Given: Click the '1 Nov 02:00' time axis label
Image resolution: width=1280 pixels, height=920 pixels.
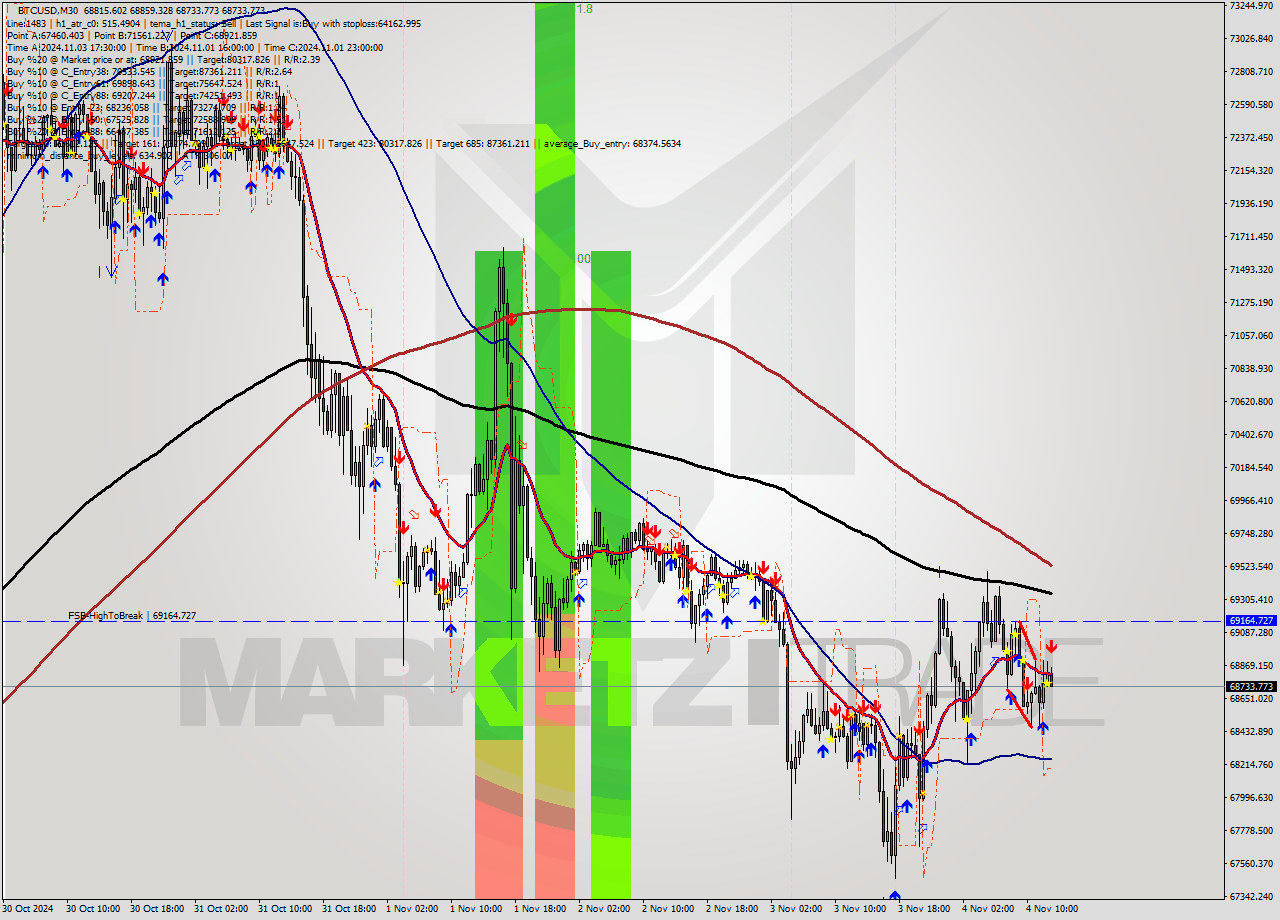Looking at the screenshot, I should [412, 909].
